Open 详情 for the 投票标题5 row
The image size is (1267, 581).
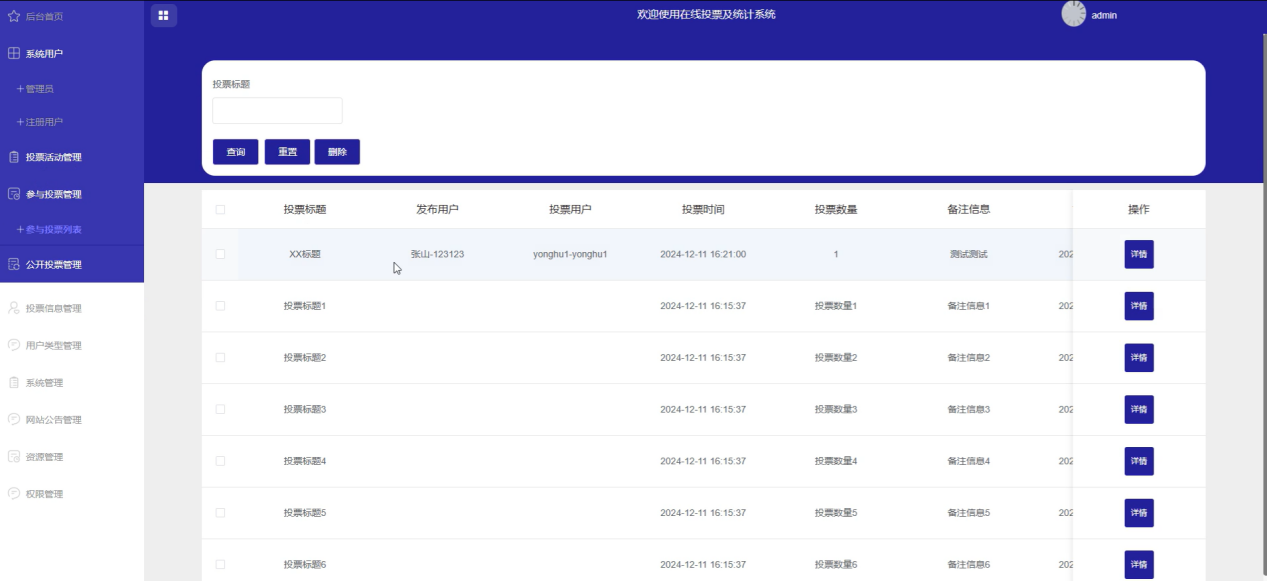click(1139, 513)
